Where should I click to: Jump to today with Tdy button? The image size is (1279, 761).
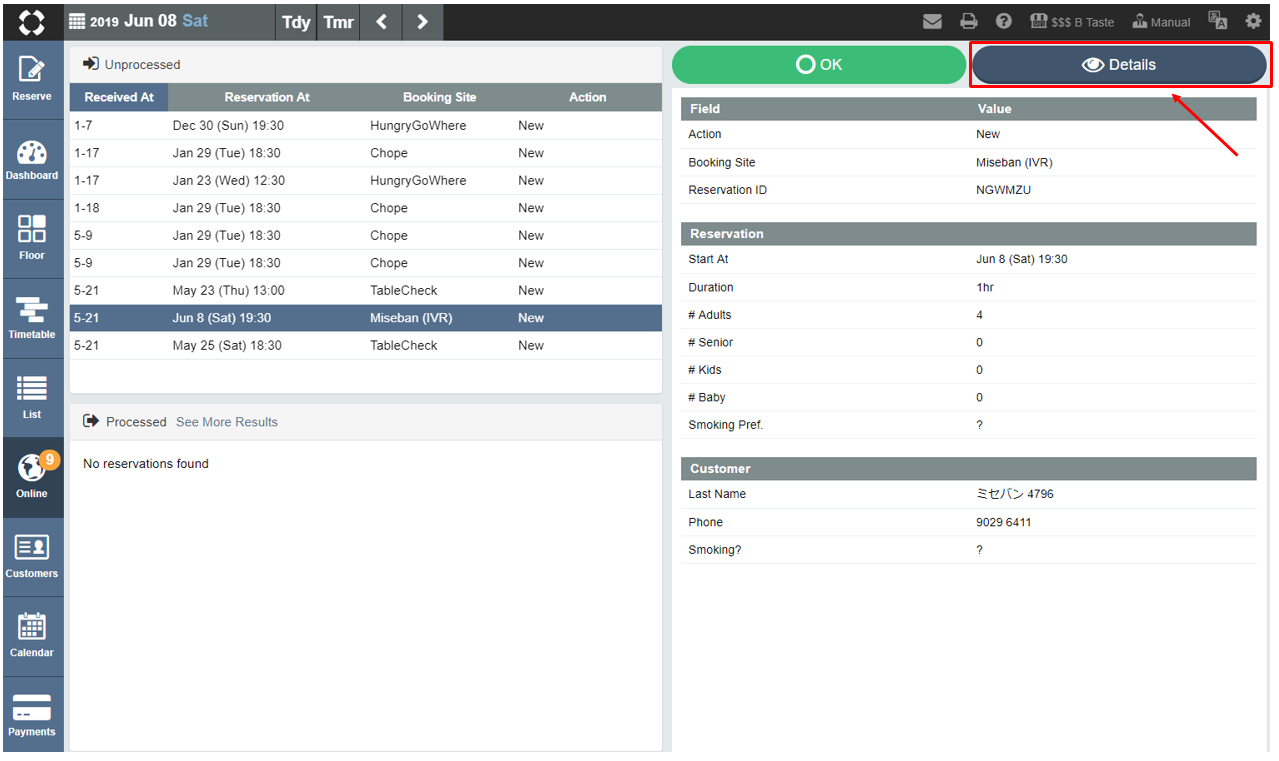coord(296,21)
